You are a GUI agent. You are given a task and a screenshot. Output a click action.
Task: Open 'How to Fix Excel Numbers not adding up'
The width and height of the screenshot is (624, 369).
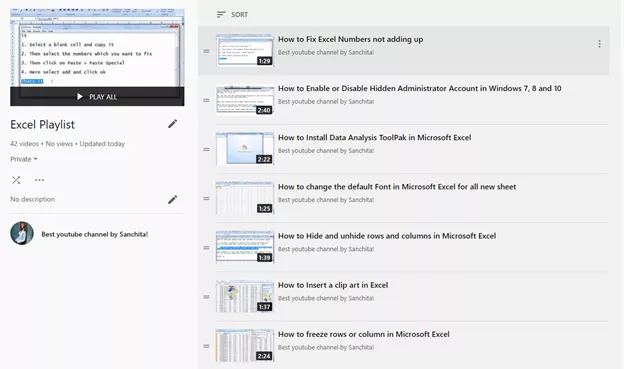click(x=350, y=39)
